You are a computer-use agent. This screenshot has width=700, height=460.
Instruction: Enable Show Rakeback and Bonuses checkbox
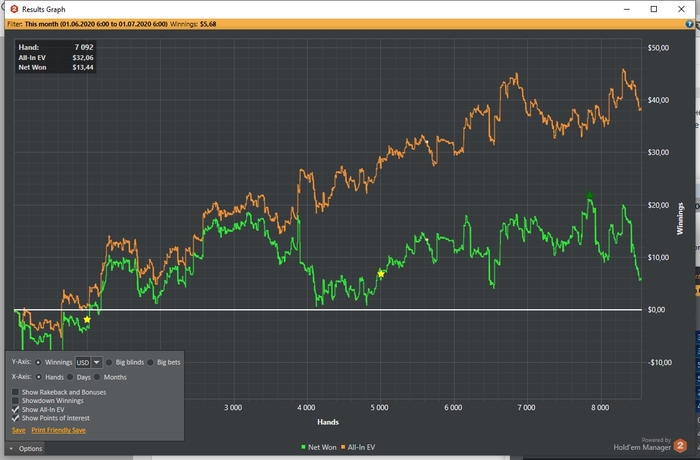(15, 392)
